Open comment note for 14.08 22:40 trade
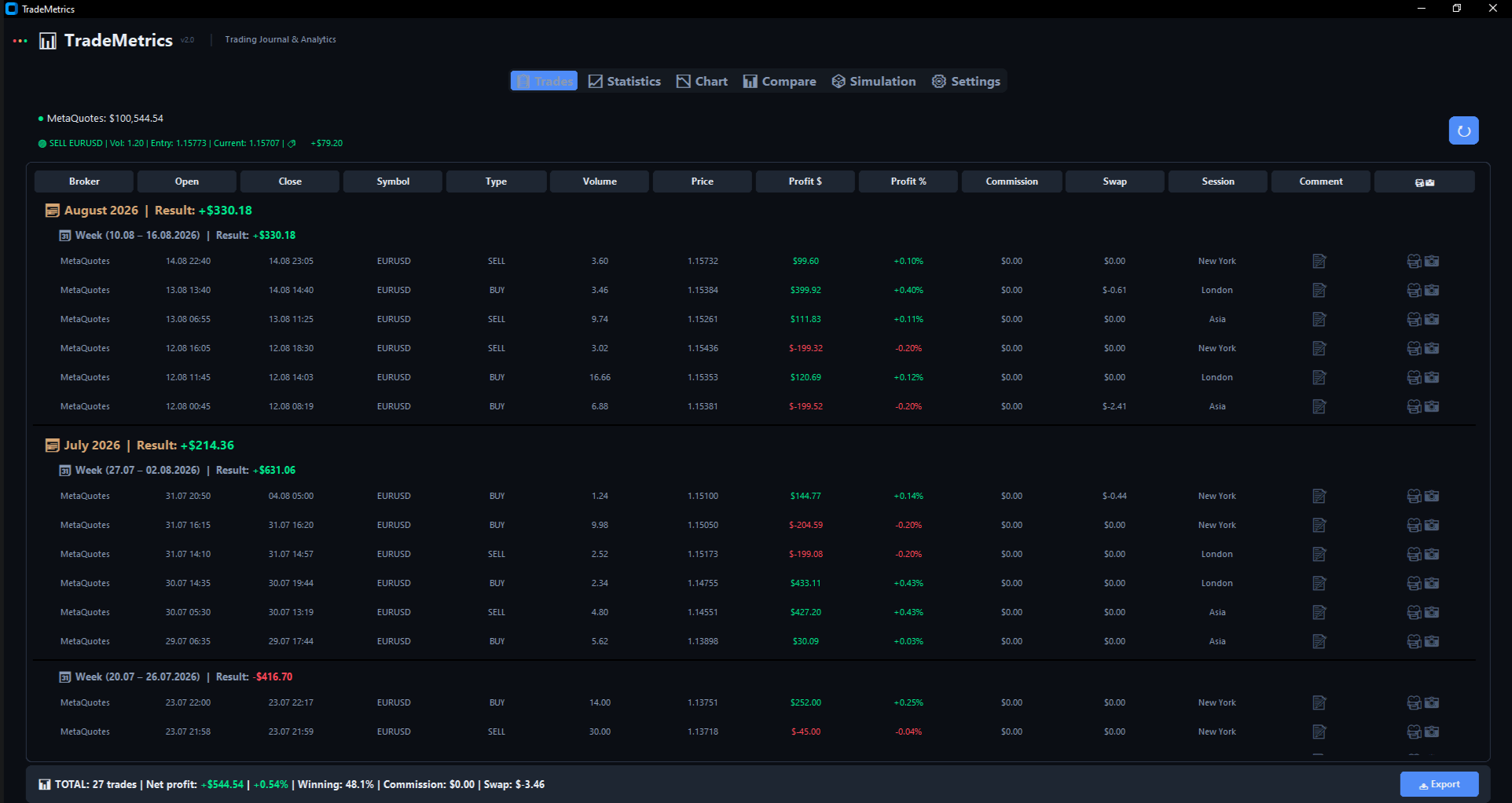 pos(1319,261)
